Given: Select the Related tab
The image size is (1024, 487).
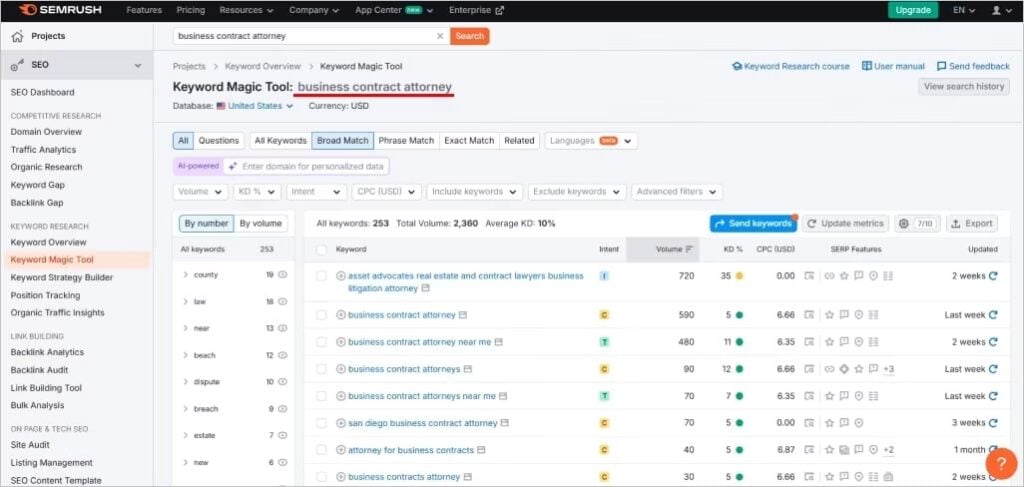Looking at the screenshot, I should [x=519, y=140].
